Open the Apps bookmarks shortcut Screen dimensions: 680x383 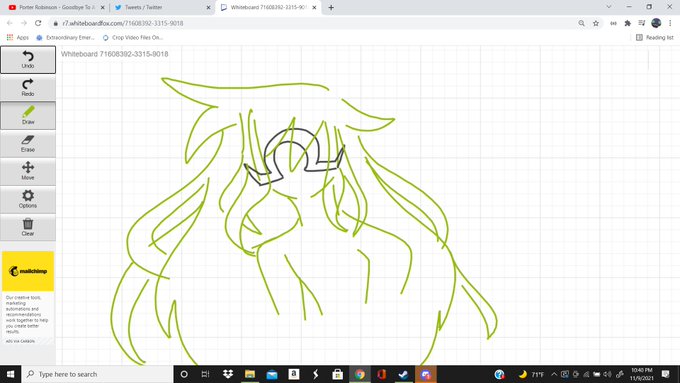[18, 38]
